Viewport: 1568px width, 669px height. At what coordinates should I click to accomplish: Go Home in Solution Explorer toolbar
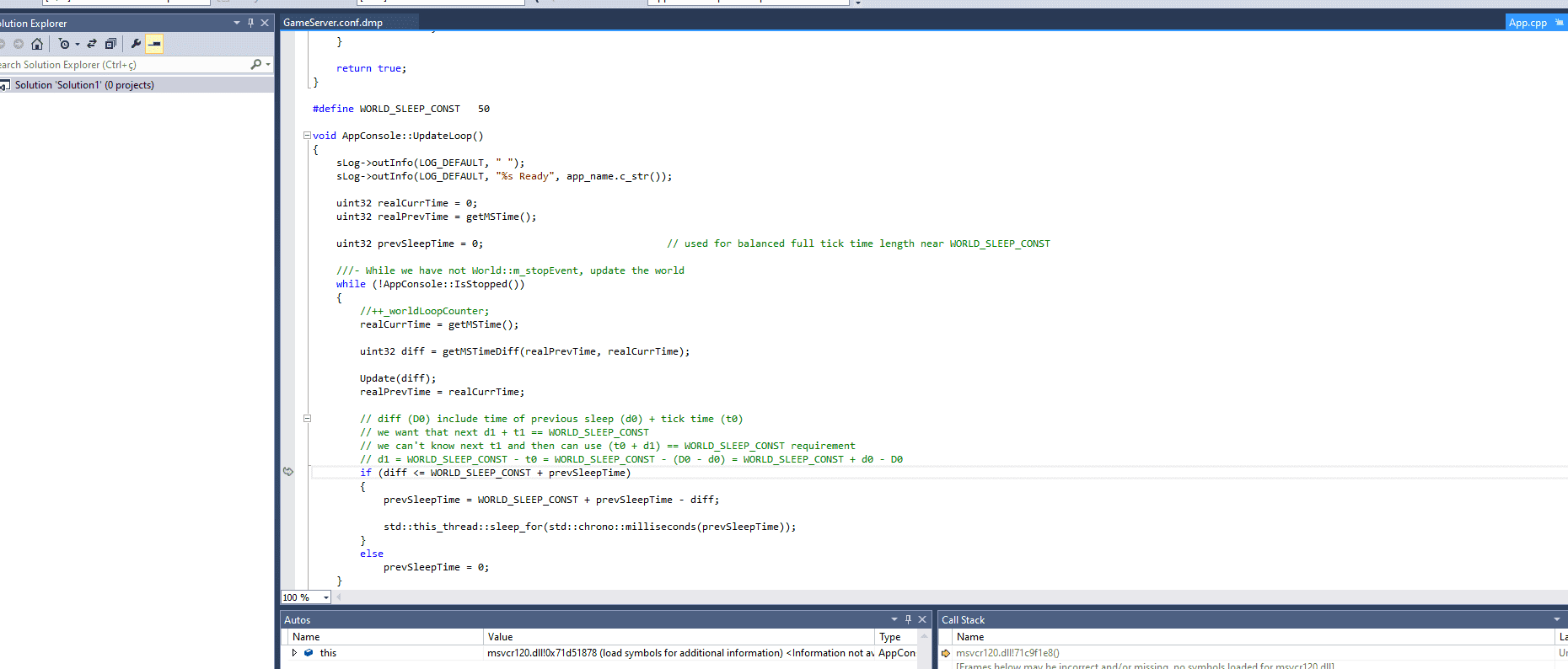[x=36, y=44]
